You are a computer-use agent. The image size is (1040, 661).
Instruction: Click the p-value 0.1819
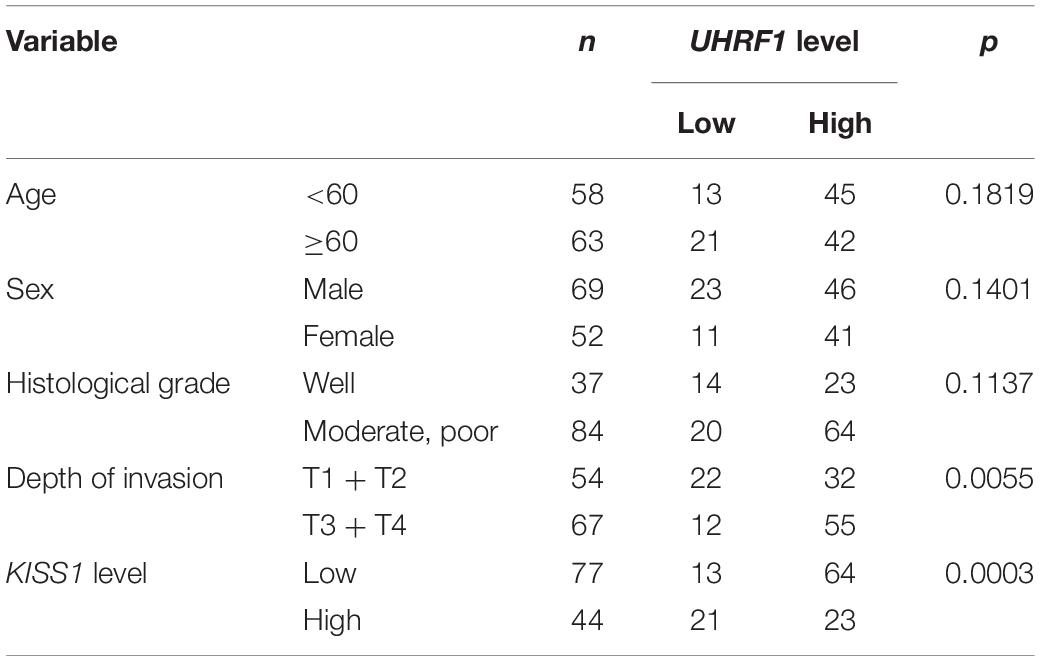point(988,195)
